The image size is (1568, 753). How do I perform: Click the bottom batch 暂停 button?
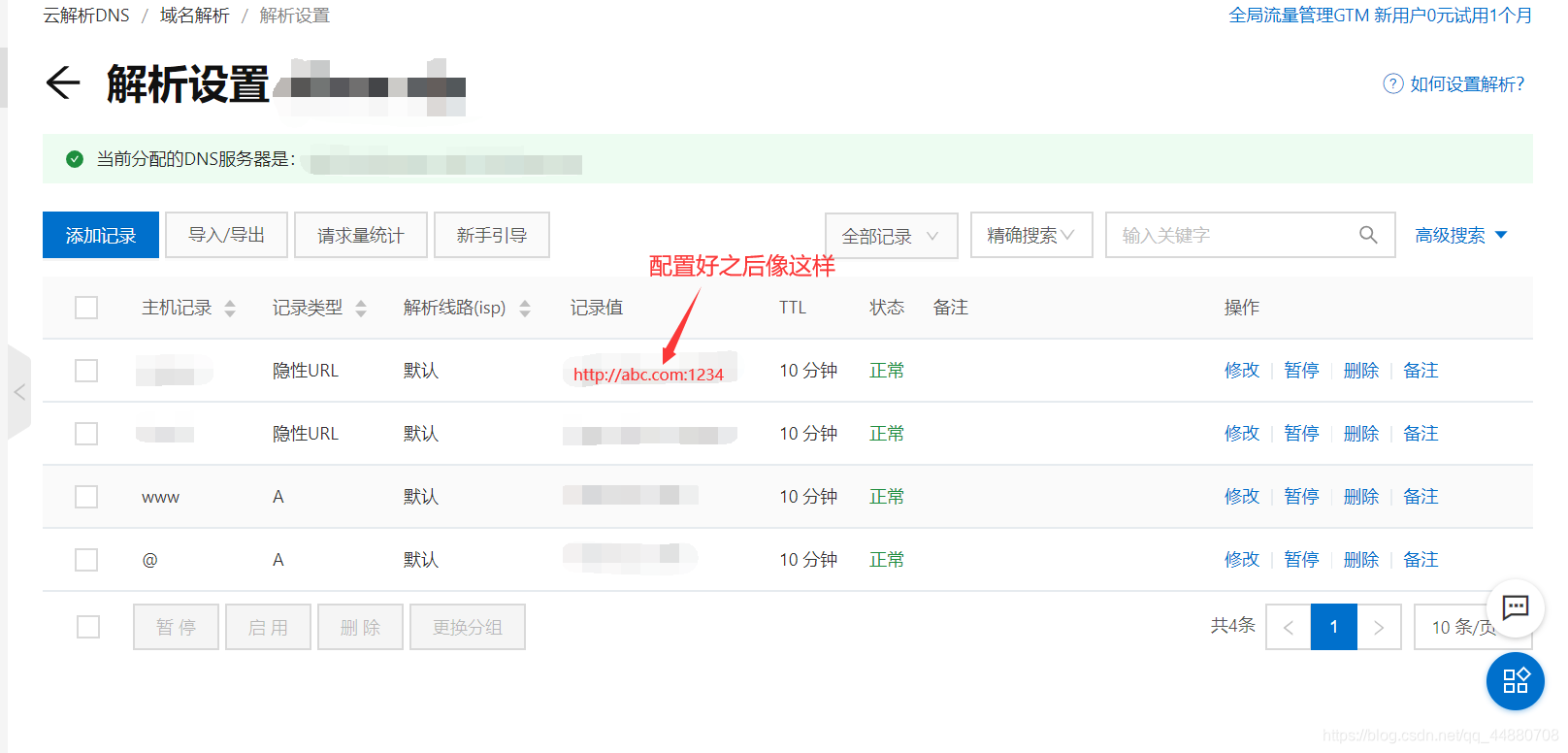[x=177, y=627]
